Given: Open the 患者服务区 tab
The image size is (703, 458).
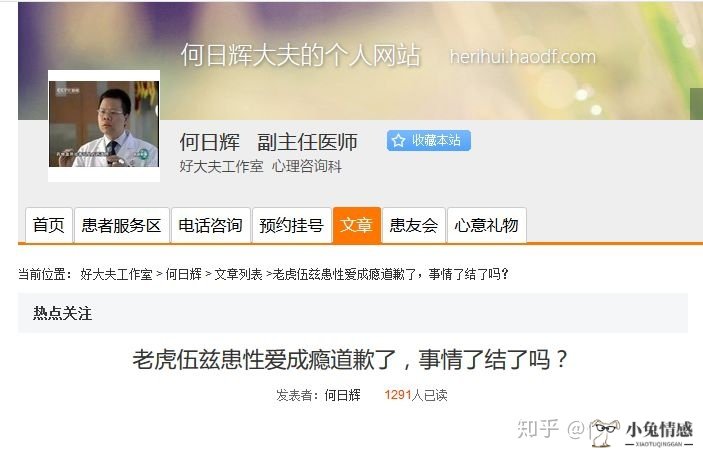Looking at the screenshot, I should [122, 225].
